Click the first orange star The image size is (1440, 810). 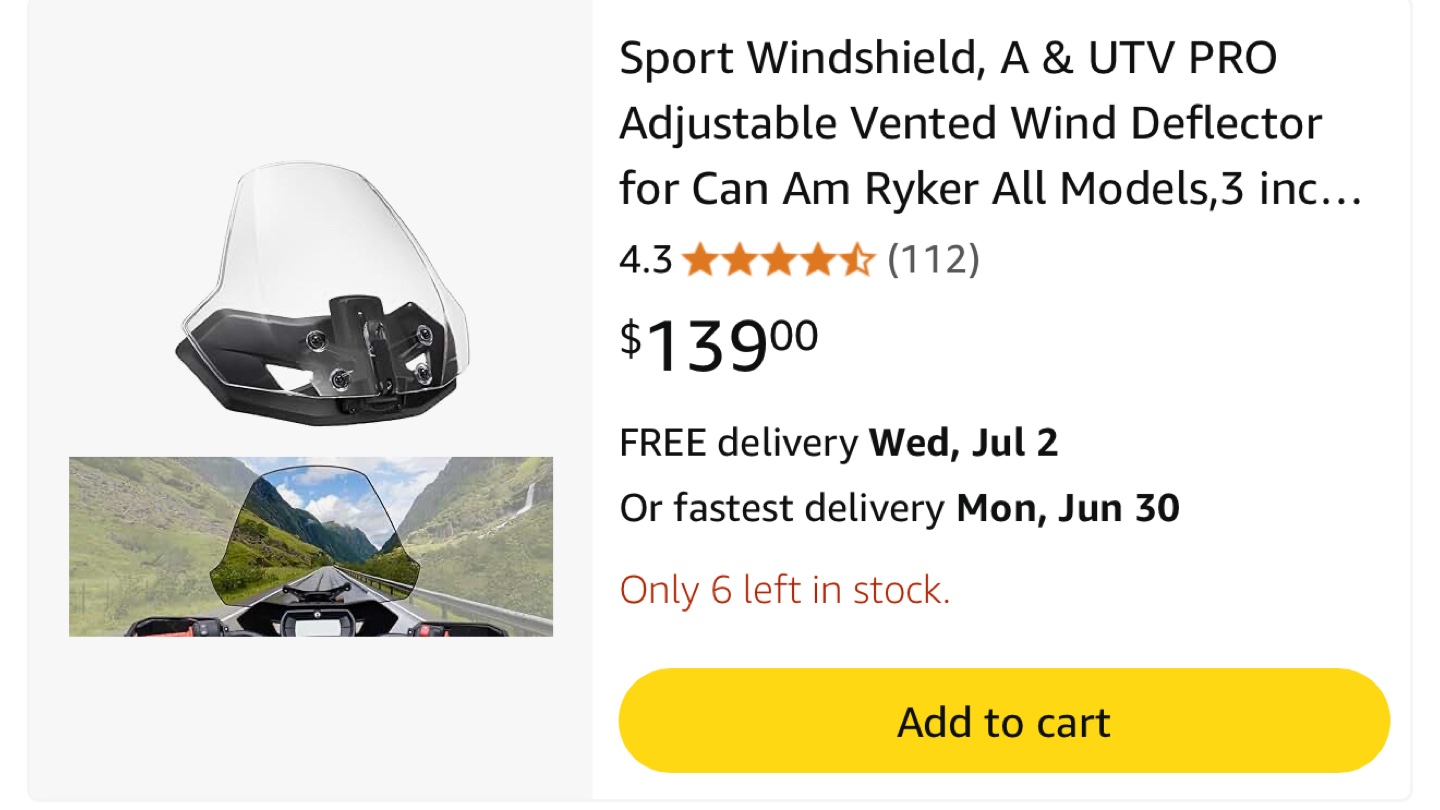point(699,261)
